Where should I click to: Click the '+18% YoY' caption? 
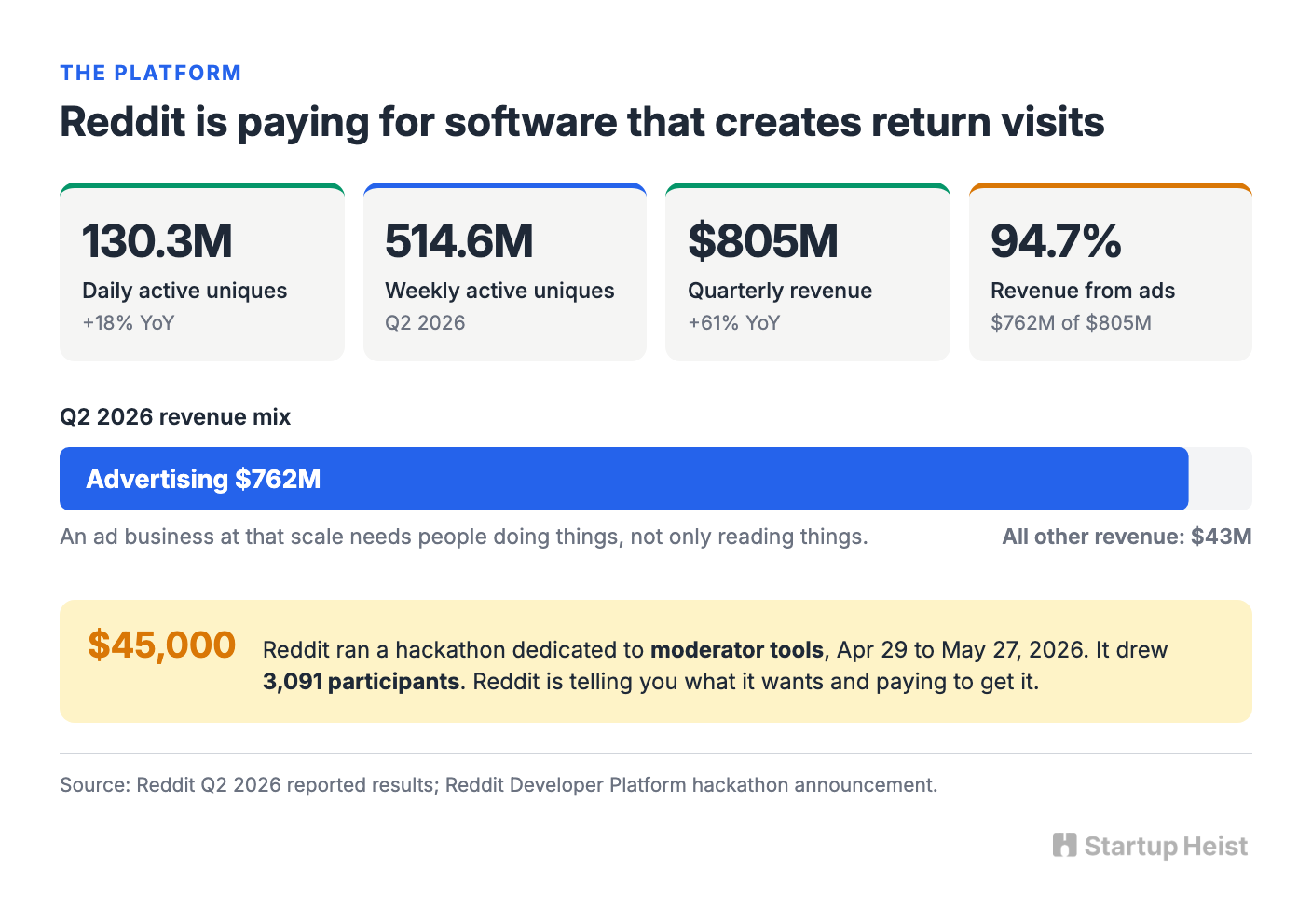129,322
